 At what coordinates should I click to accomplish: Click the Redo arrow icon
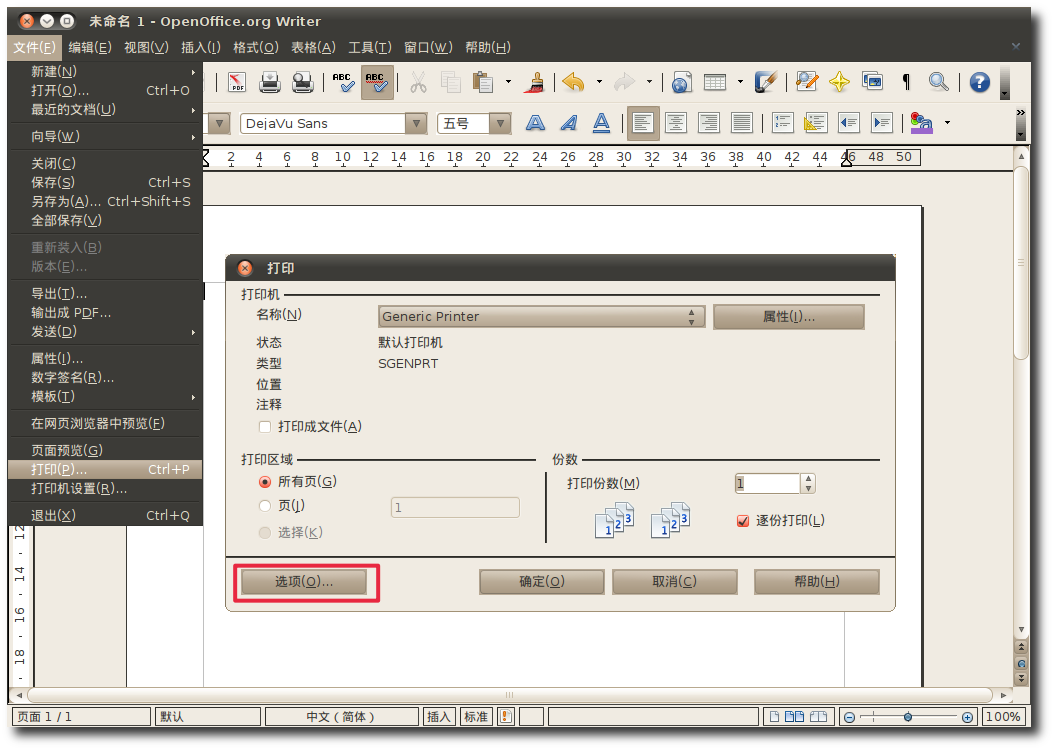click(624, 83)
